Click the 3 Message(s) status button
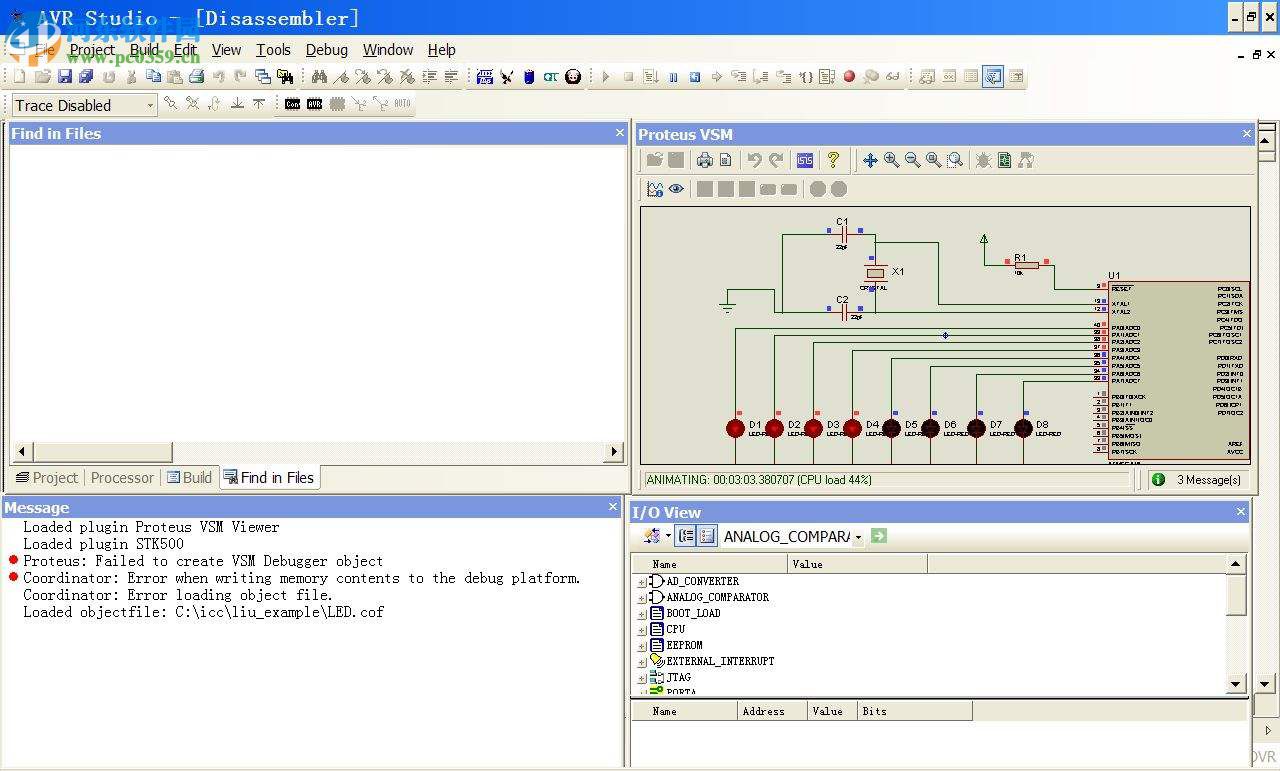The width and height of the screenshot is (1280, 771). pyautogui.click(x=1199, y=480)
